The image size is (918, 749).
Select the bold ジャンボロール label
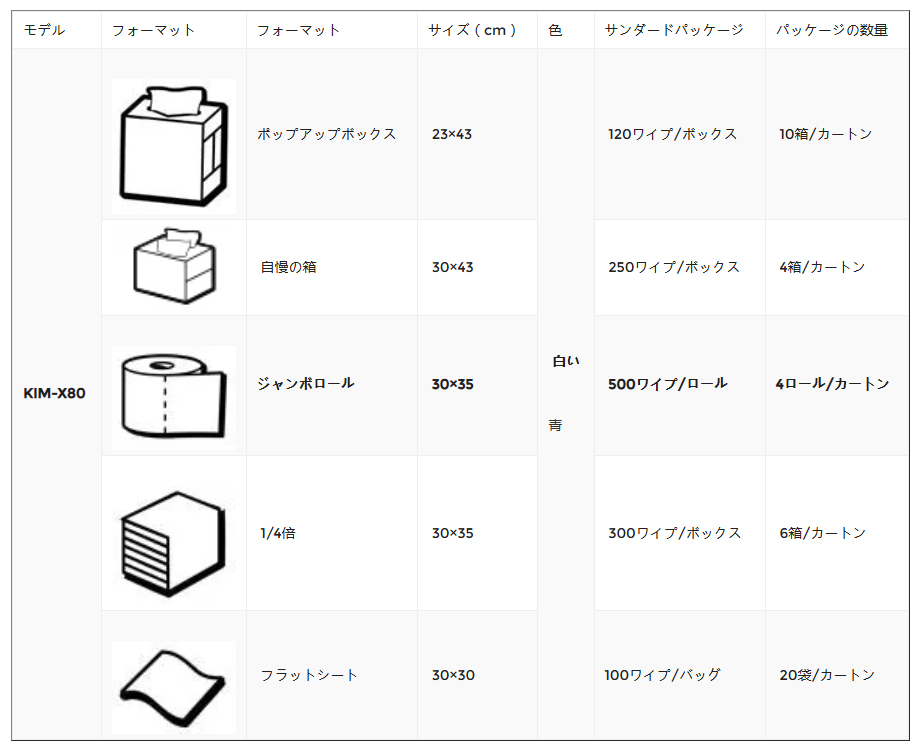coord(306,384)
